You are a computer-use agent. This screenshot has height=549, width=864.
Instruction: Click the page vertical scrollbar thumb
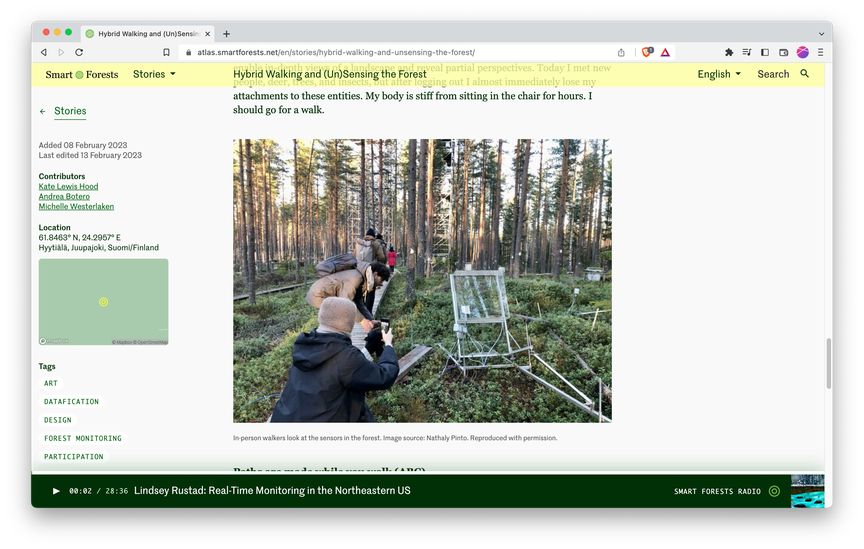point(828,363)
